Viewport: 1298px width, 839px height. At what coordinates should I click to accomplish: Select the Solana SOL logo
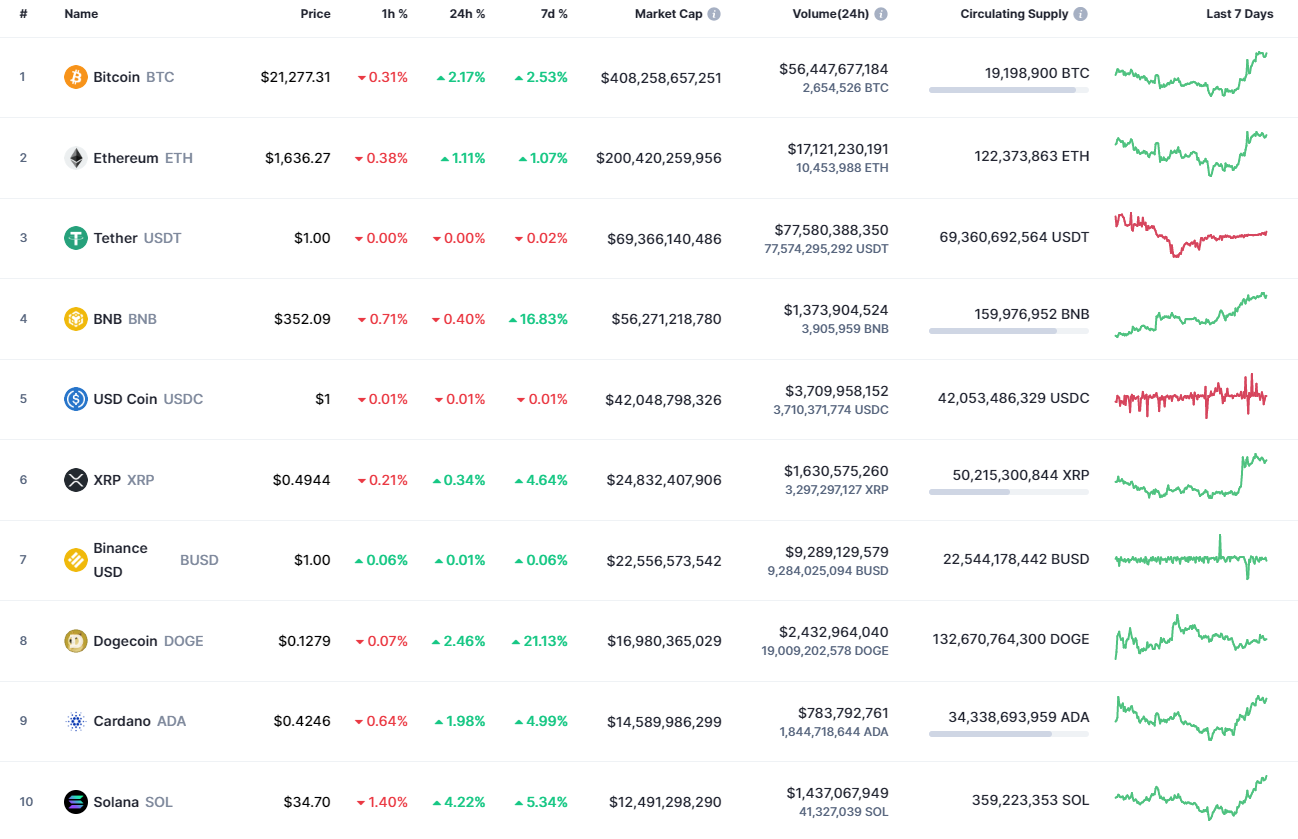pos(75,802)
